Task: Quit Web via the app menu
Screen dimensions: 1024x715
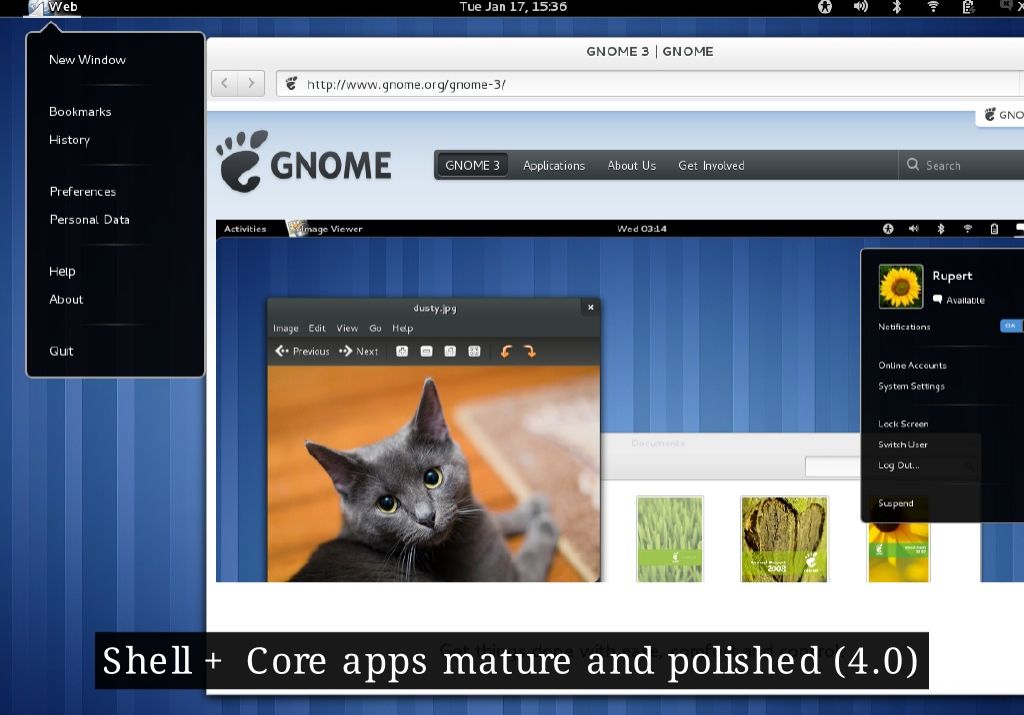Action: click(x=61, y=351)
